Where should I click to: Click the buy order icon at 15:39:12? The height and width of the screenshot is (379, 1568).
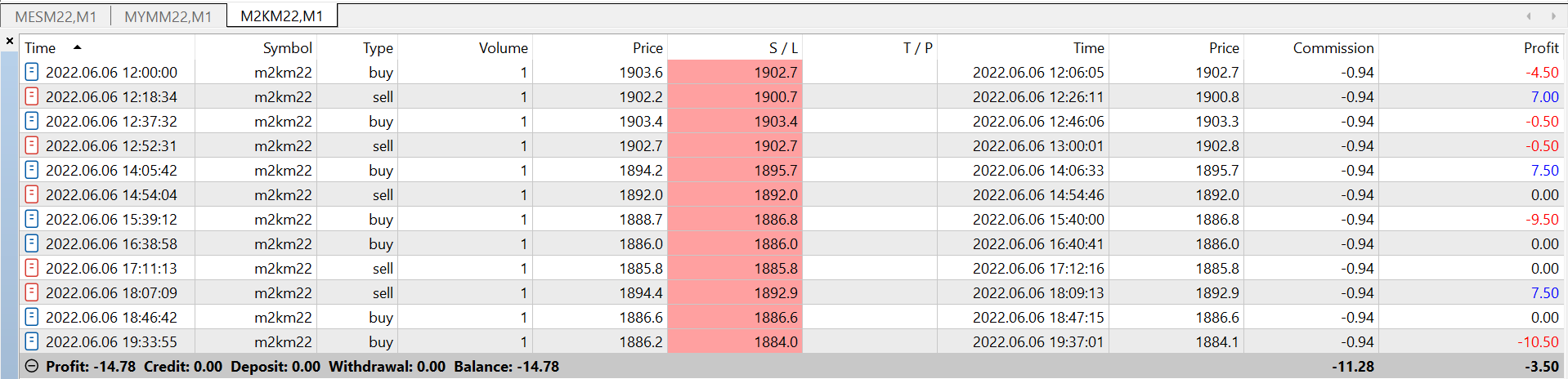click(x=31, y=219)
